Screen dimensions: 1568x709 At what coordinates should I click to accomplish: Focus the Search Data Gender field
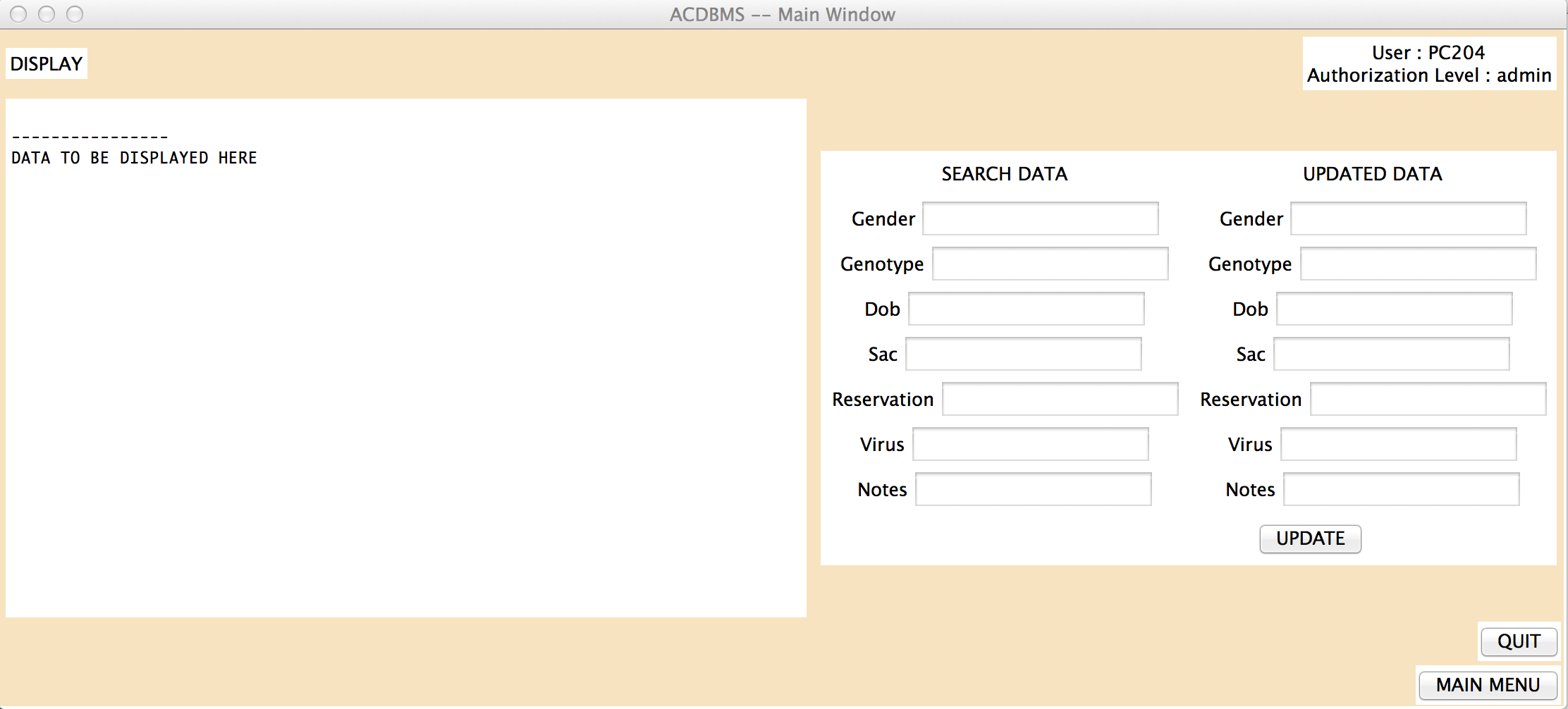pyautogui.click(x=1040, y=218)
